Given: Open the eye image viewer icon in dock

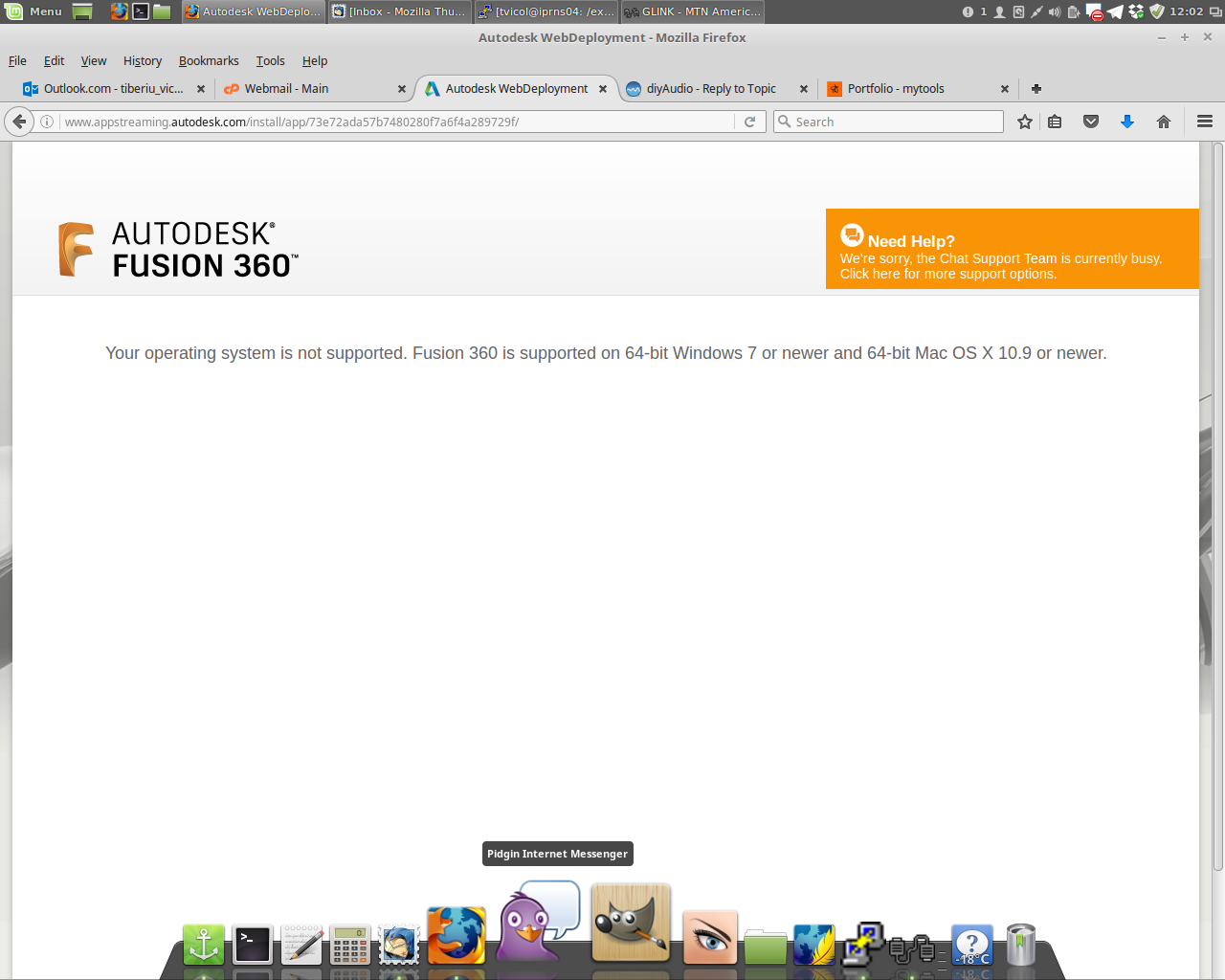Looking at the screenshot, I should pyautogui.click(x=710, y=937).
